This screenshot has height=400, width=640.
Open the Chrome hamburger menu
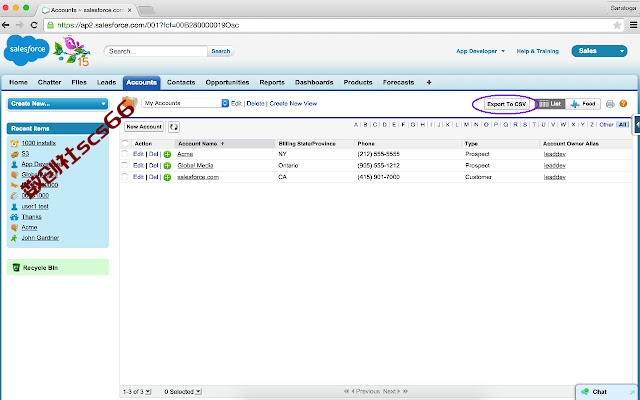[x=633, y=25]
